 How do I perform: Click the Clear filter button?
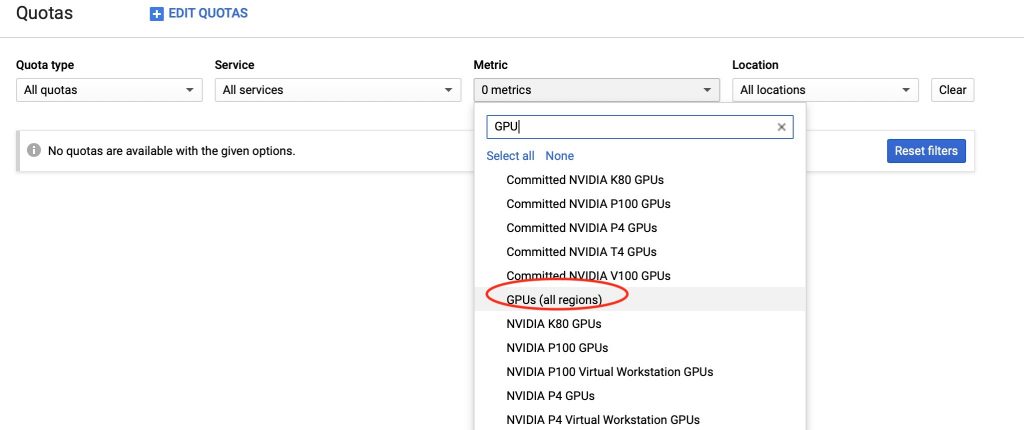tap(952, 90)
